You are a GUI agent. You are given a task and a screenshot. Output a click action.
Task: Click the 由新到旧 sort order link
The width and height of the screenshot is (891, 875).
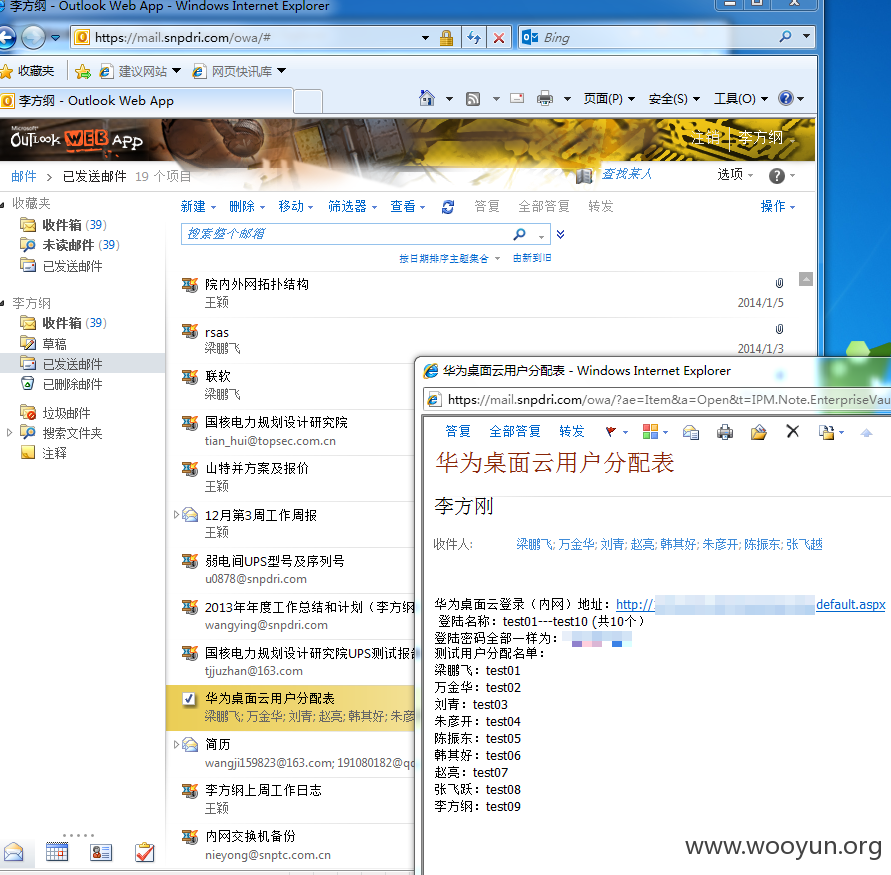pos(532,259)
